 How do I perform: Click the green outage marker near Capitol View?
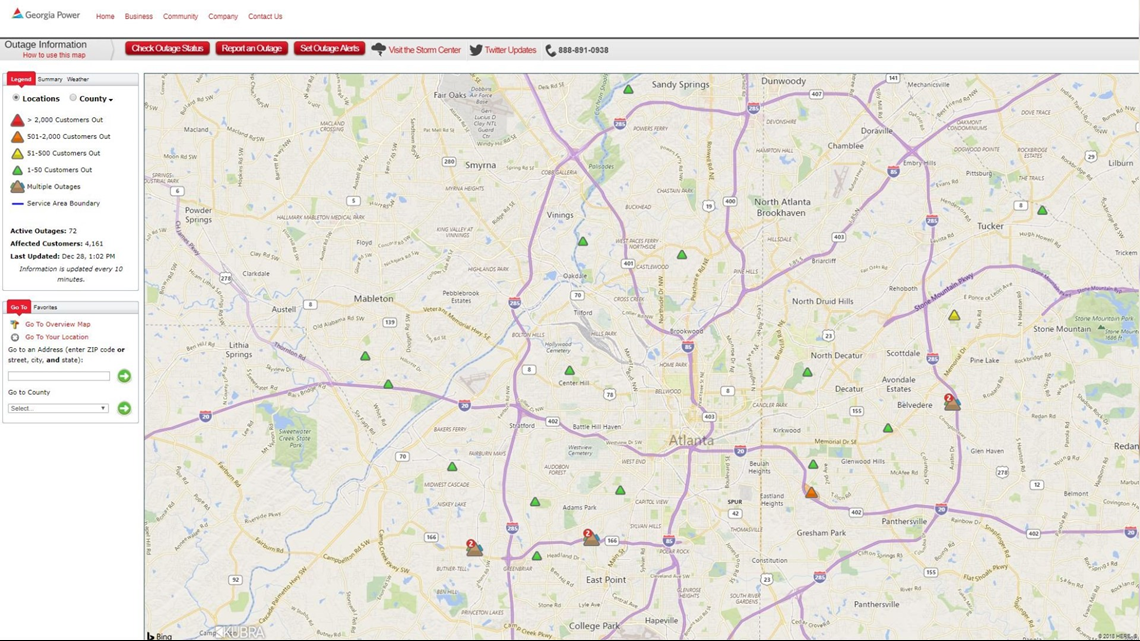coord(620,491)
